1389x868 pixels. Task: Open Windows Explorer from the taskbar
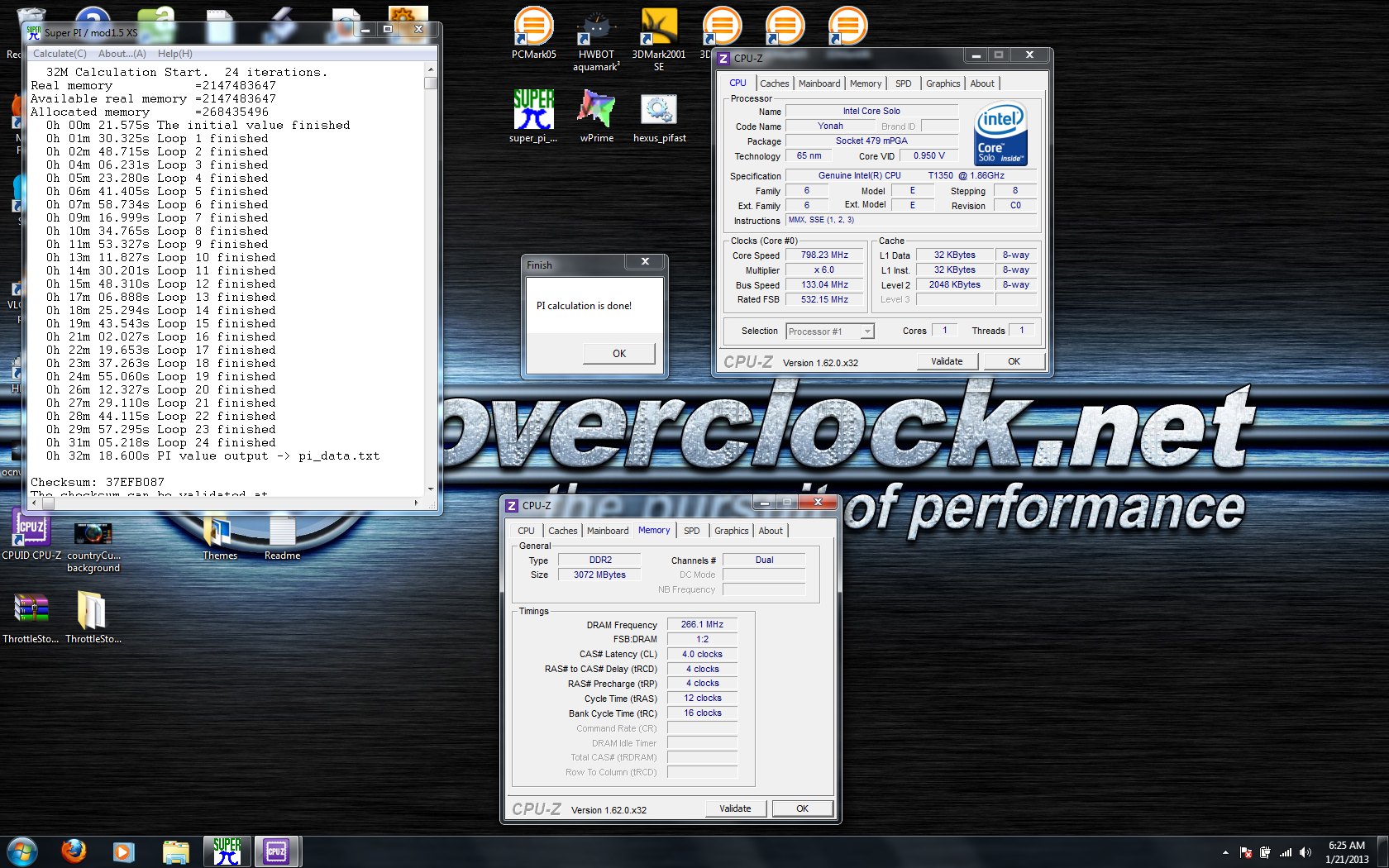pos(175,851)
